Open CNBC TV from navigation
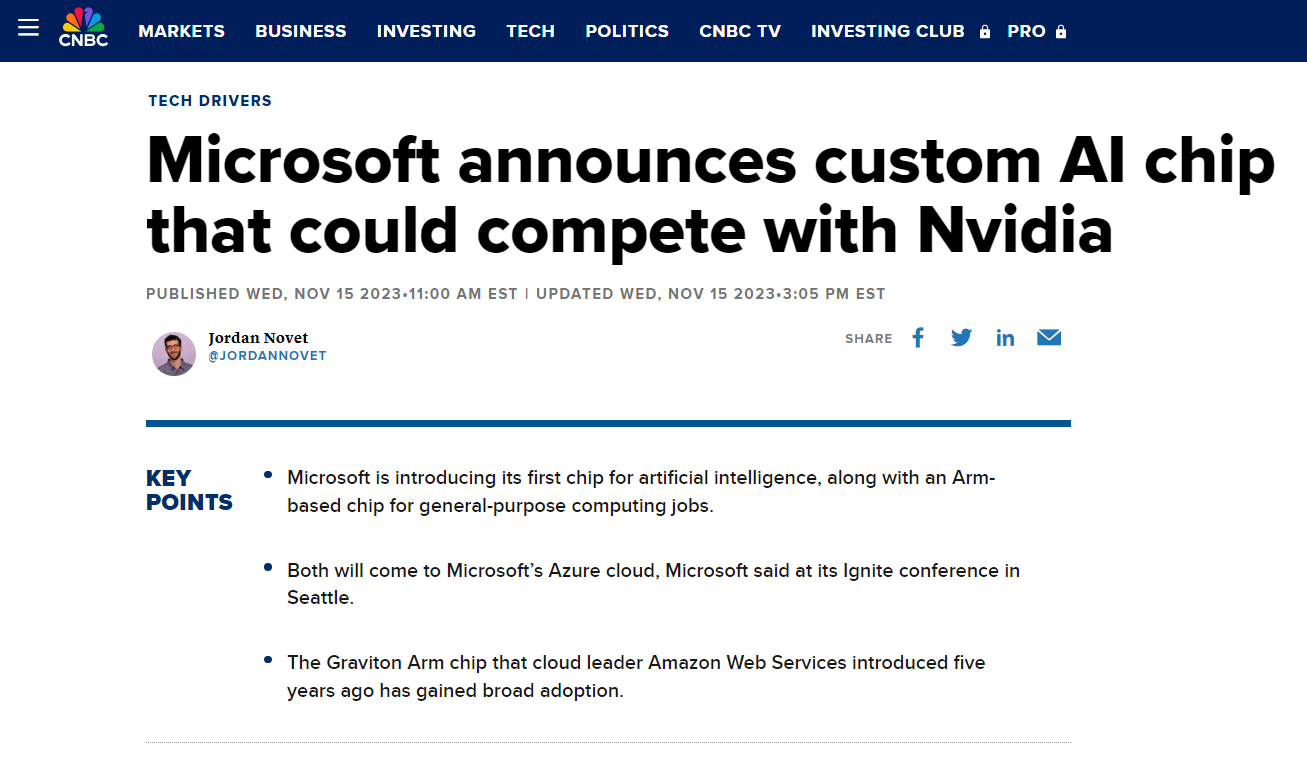Viewport: 1307px width, 758px height. pyautogui.click(x=740, y=31)
